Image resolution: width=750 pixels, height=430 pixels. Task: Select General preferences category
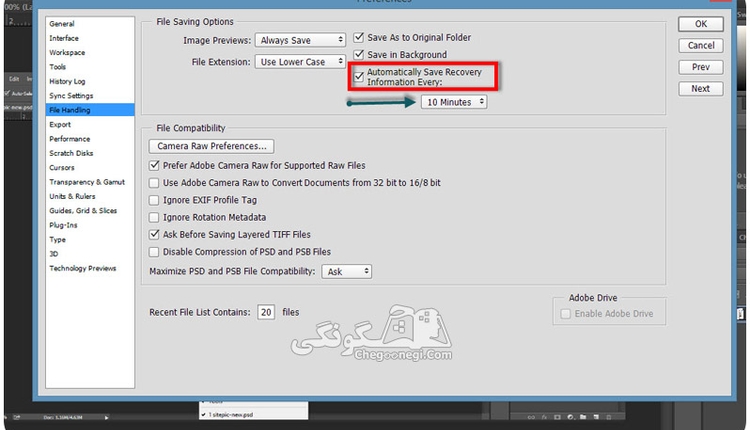pyautogui.click(x=62, y=23)
